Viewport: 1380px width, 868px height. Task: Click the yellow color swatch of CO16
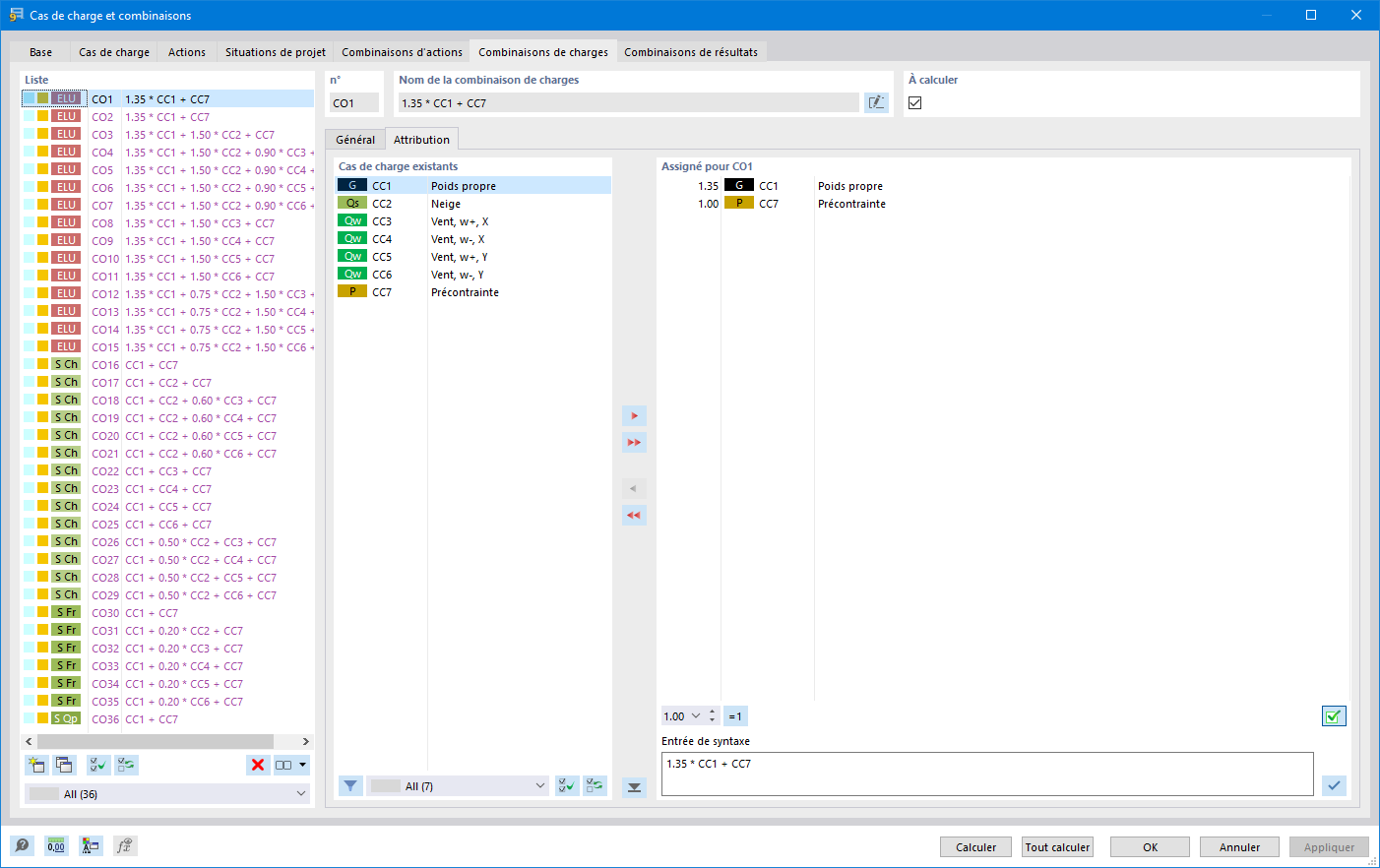pos(42,364)
